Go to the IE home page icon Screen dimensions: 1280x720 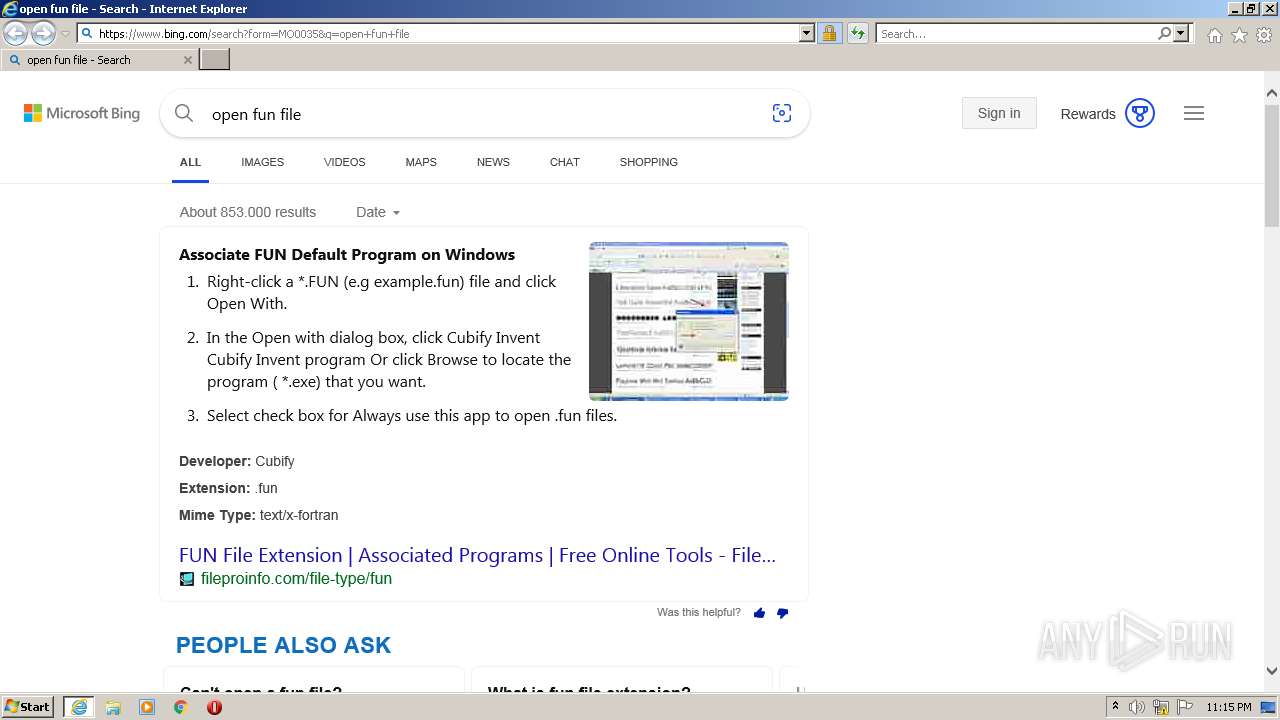[x=1214, y=35]
